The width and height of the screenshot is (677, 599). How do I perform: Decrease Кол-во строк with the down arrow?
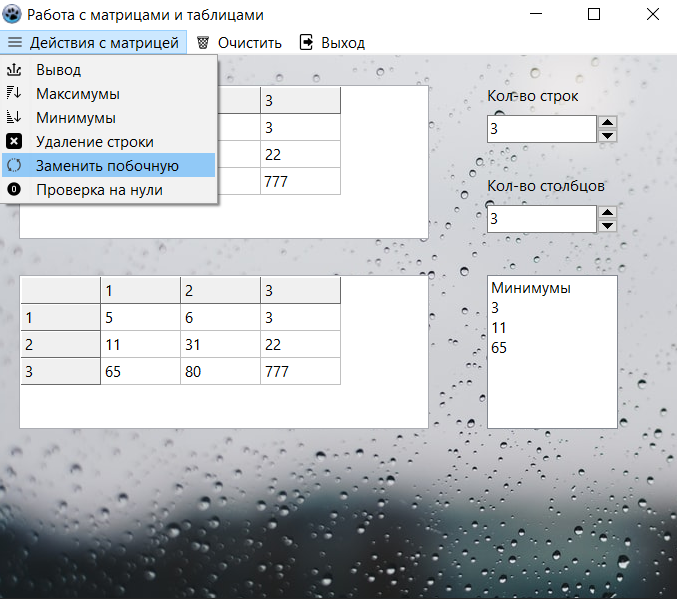tap(607, 136)
